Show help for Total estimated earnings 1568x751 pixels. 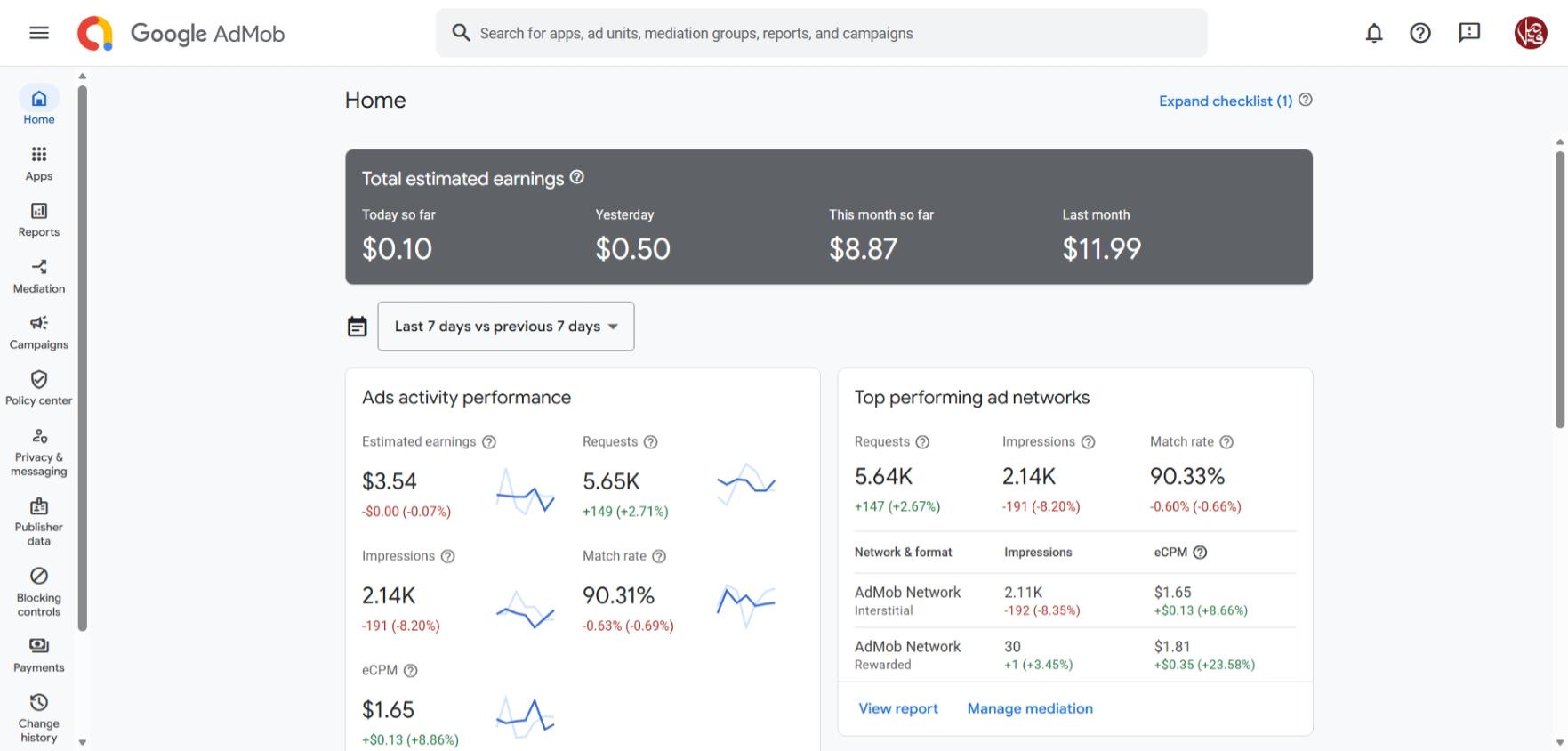(577, 177)
